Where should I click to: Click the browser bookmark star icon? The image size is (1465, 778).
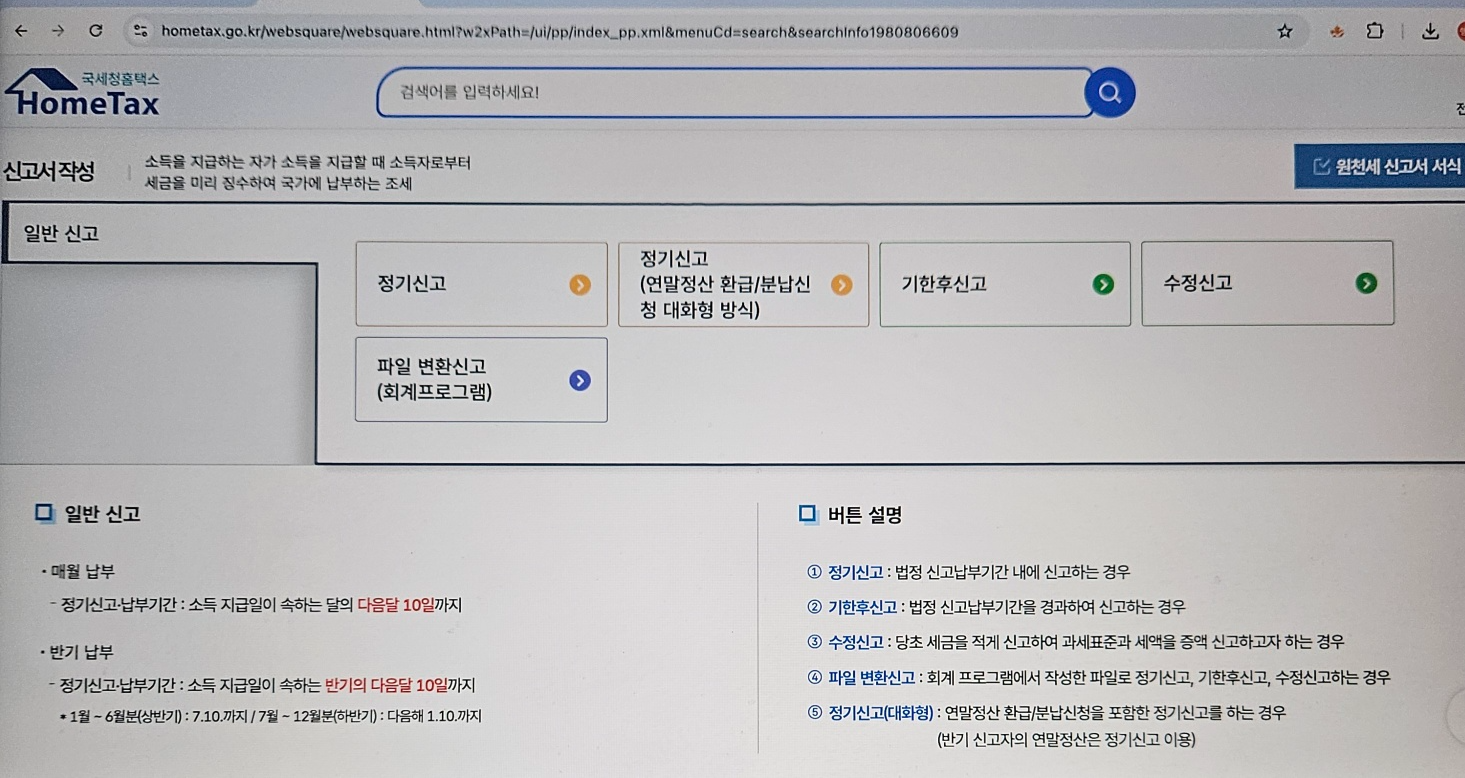1283,31
